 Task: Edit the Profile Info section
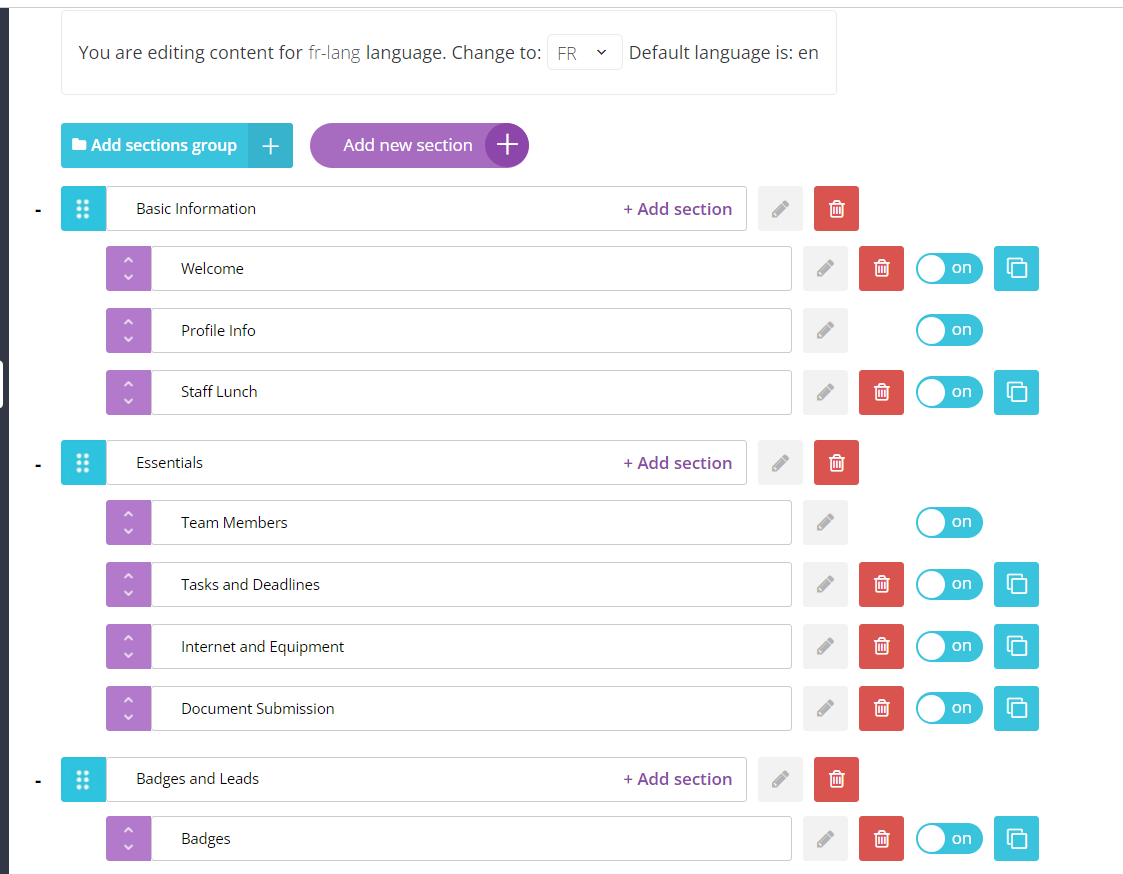(825, 330)
